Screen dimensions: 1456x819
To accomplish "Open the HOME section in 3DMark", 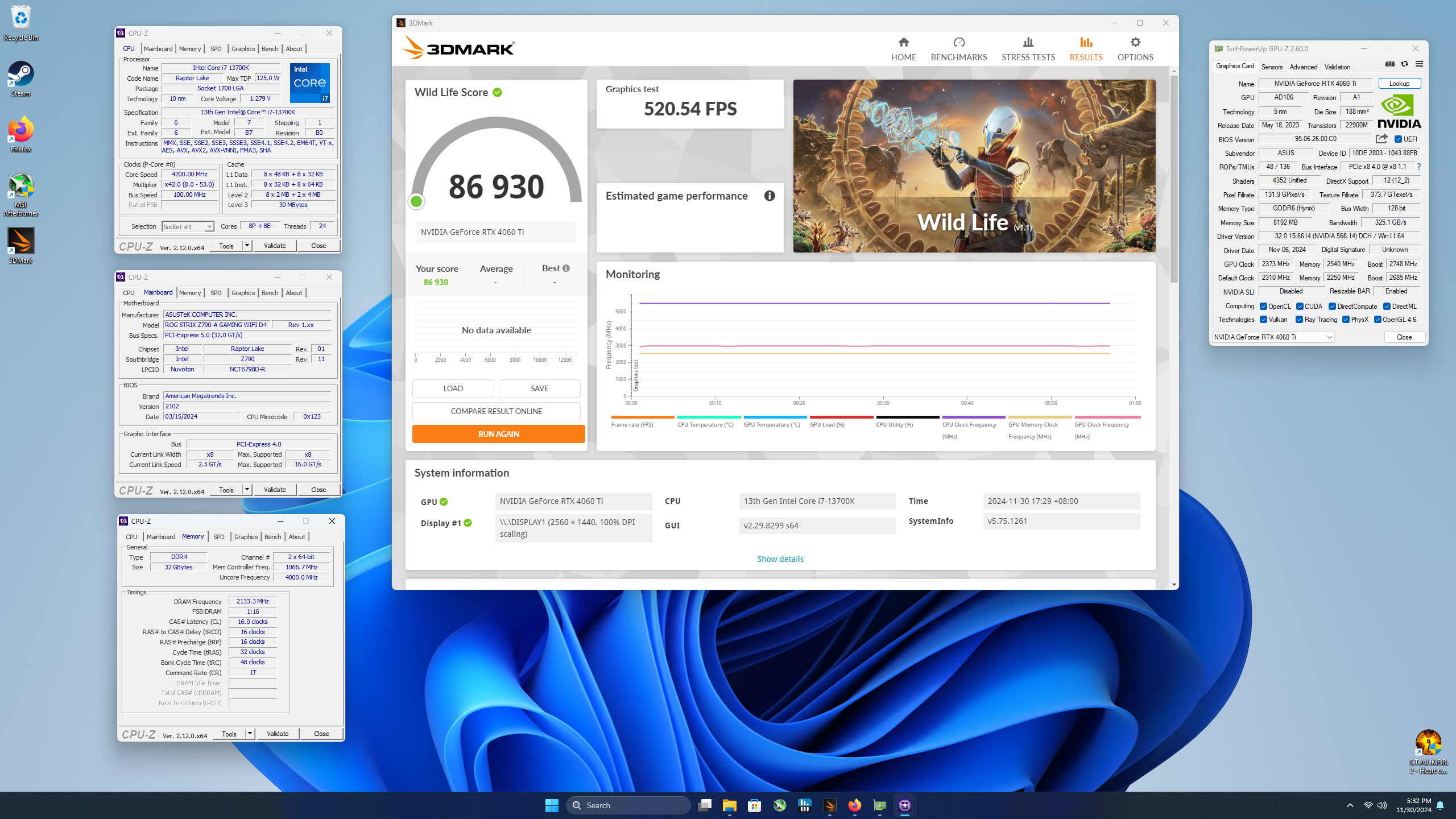I will pyautogui.click(x=903, y=49).
